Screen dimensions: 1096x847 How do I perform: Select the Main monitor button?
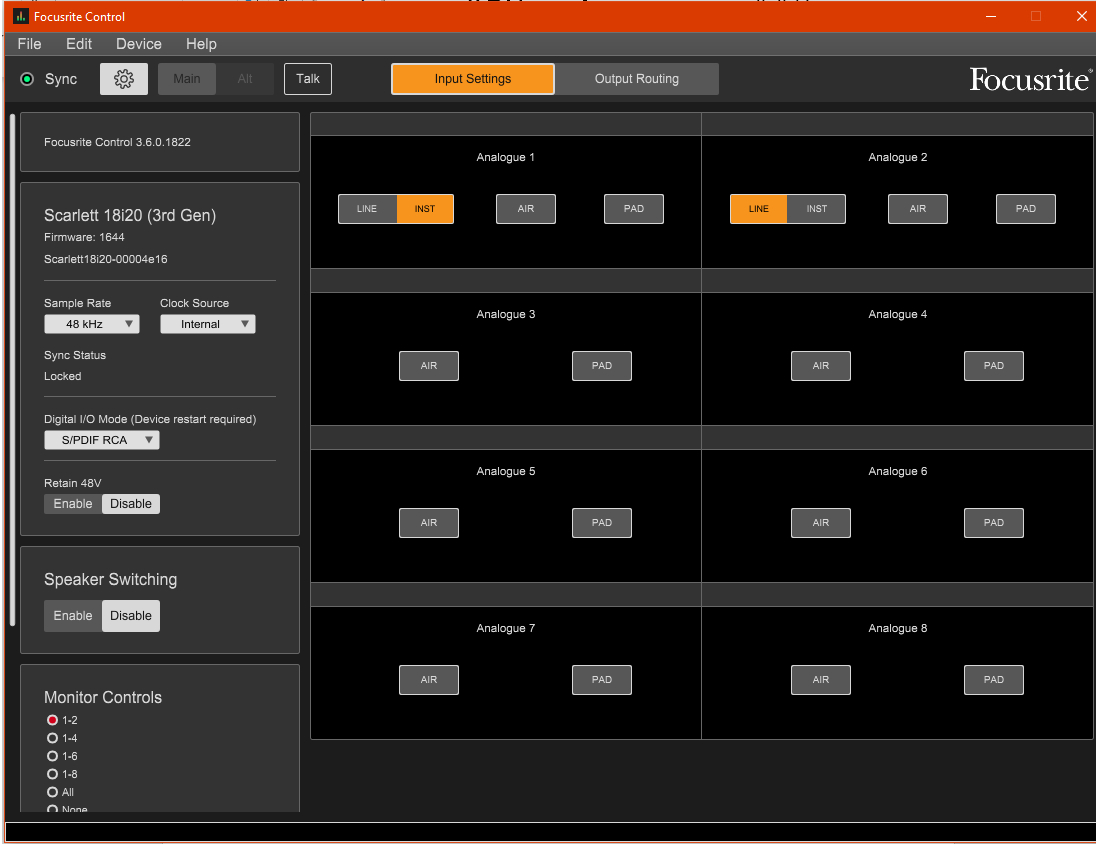click(187, 79)
